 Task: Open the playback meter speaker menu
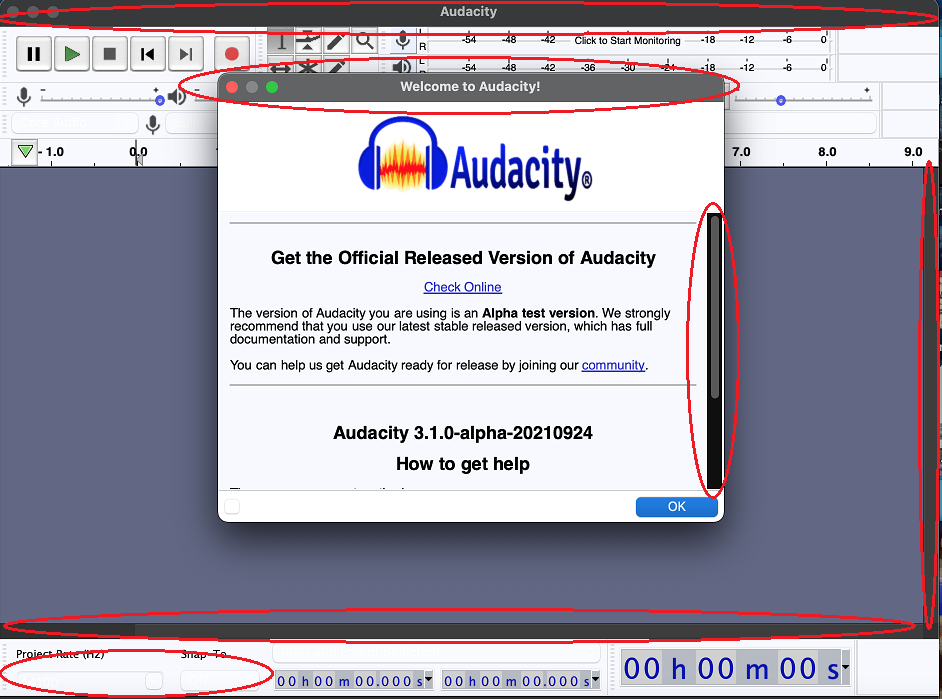click(x=403, y=66)
